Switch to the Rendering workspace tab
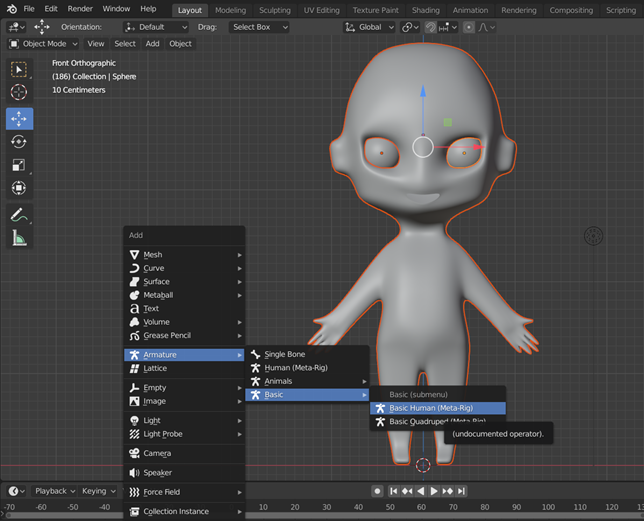 click(519, 10)
